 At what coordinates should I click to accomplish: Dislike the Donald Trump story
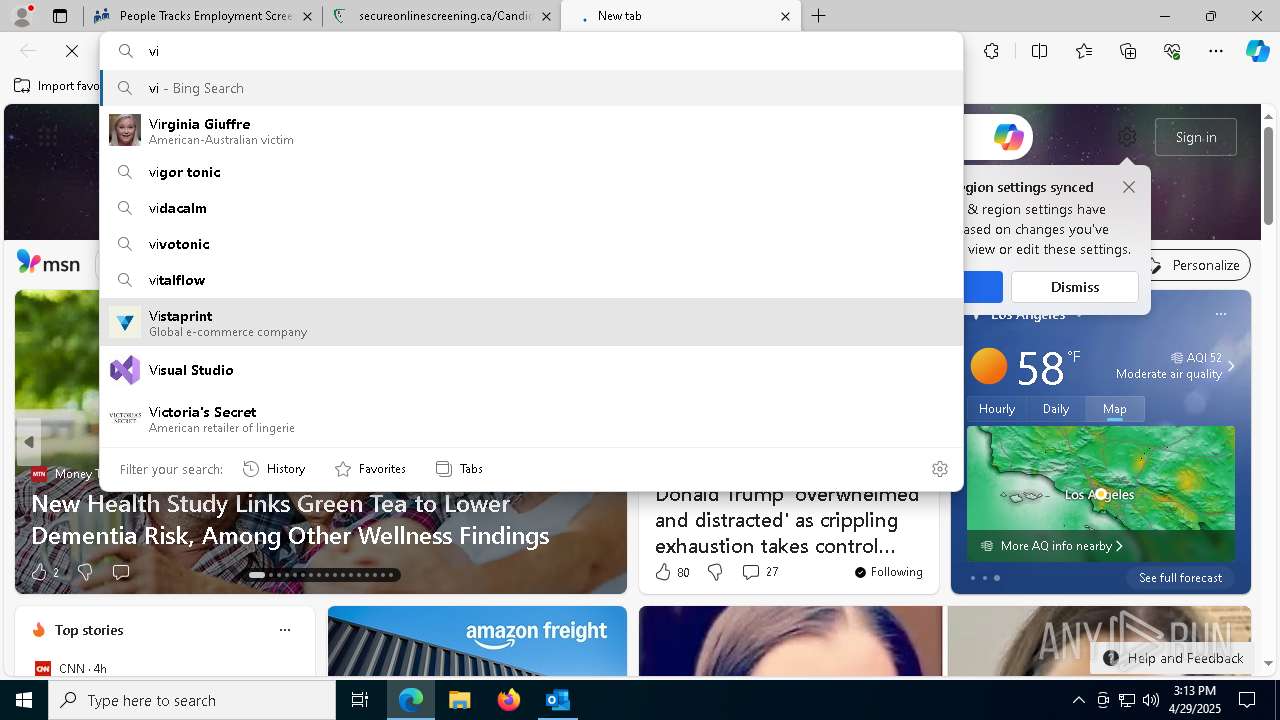tap(715, 572)
